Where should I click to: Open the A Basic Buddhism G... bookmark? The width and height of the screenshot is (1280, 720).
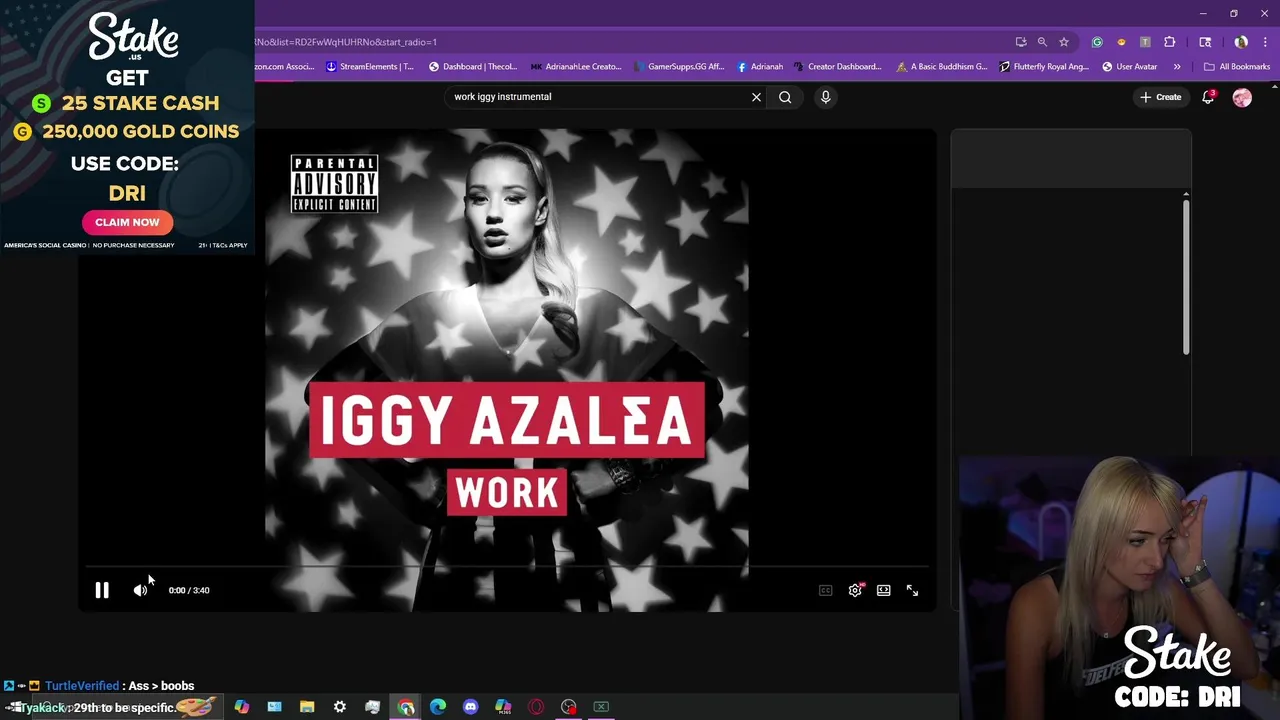click(x=942, y=67)
